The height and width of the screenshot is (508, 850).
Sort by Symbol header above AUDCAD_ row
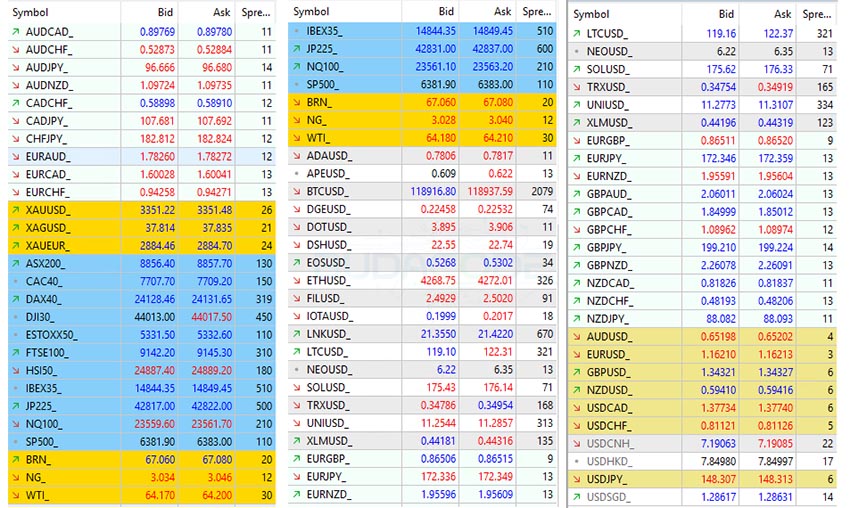[x=30, y=12]
